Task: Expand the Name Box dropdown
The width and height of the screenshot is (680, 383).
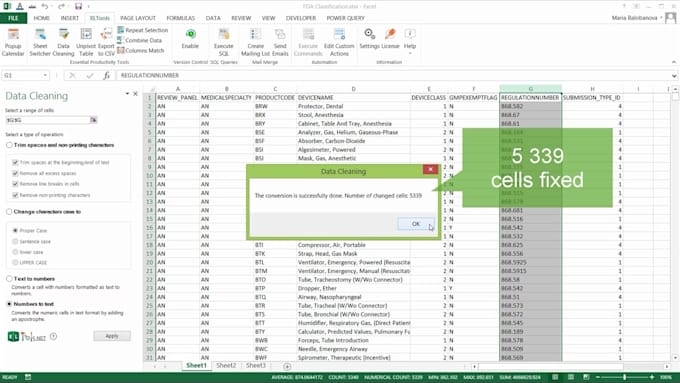Action: click(45, 75)
